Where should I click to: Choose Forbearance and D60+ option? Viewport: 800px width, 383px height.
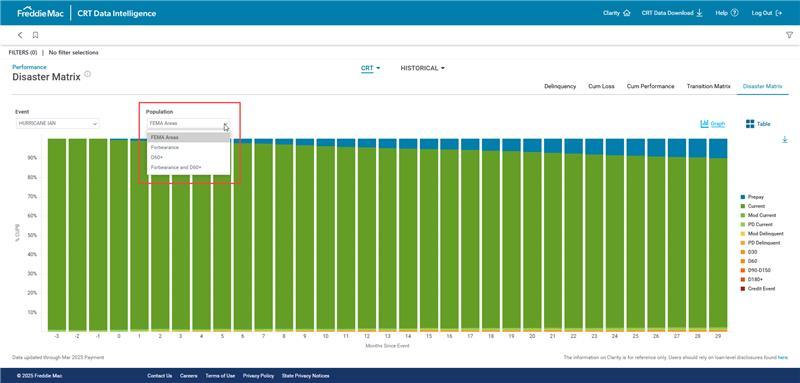point(188,167)
